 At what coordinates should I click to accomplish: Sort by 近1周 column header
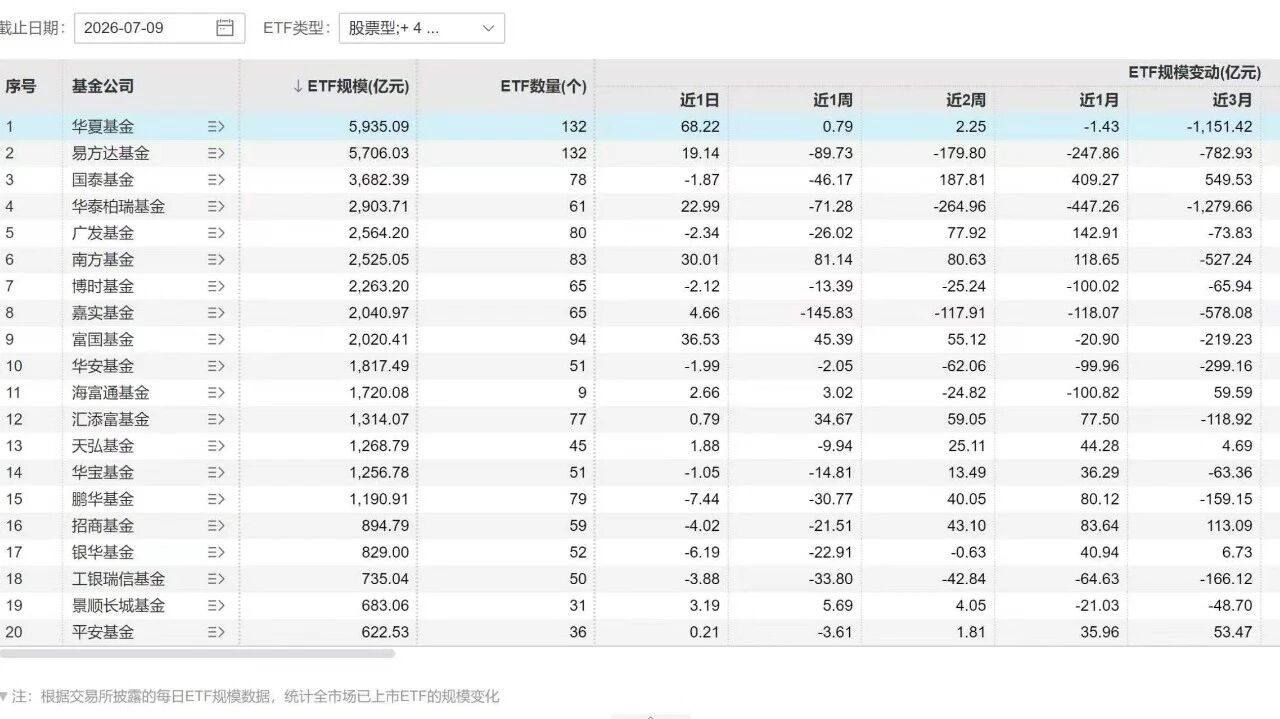tap(833, 100)
